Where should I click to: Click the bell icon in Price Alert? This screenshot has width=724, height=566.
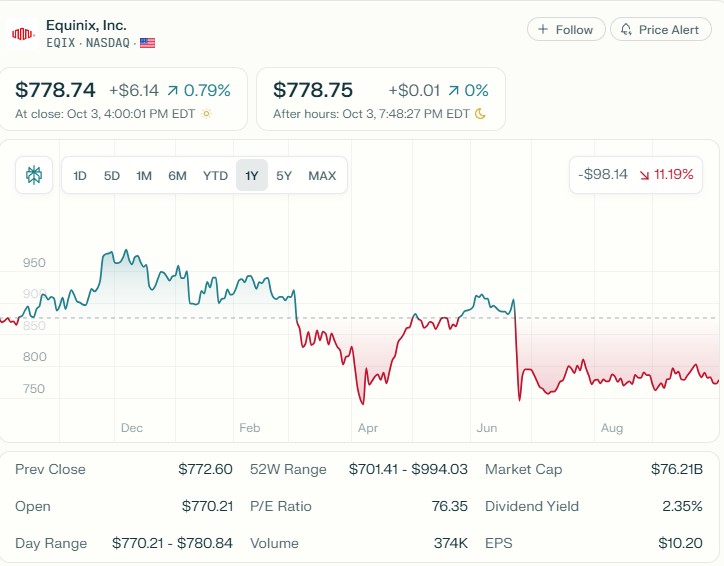tap(626, 30)
